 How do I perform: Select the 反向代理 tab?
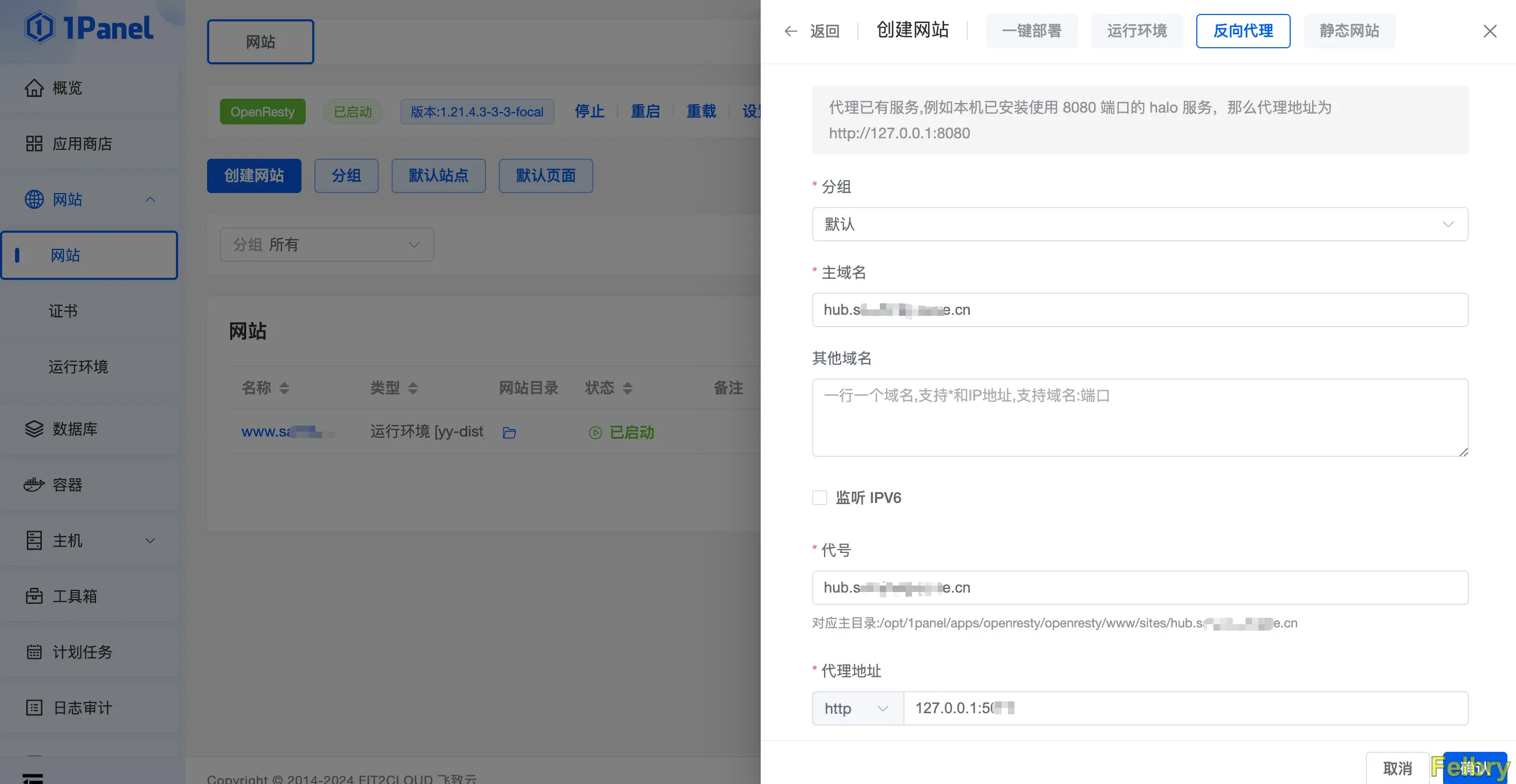1243,31
